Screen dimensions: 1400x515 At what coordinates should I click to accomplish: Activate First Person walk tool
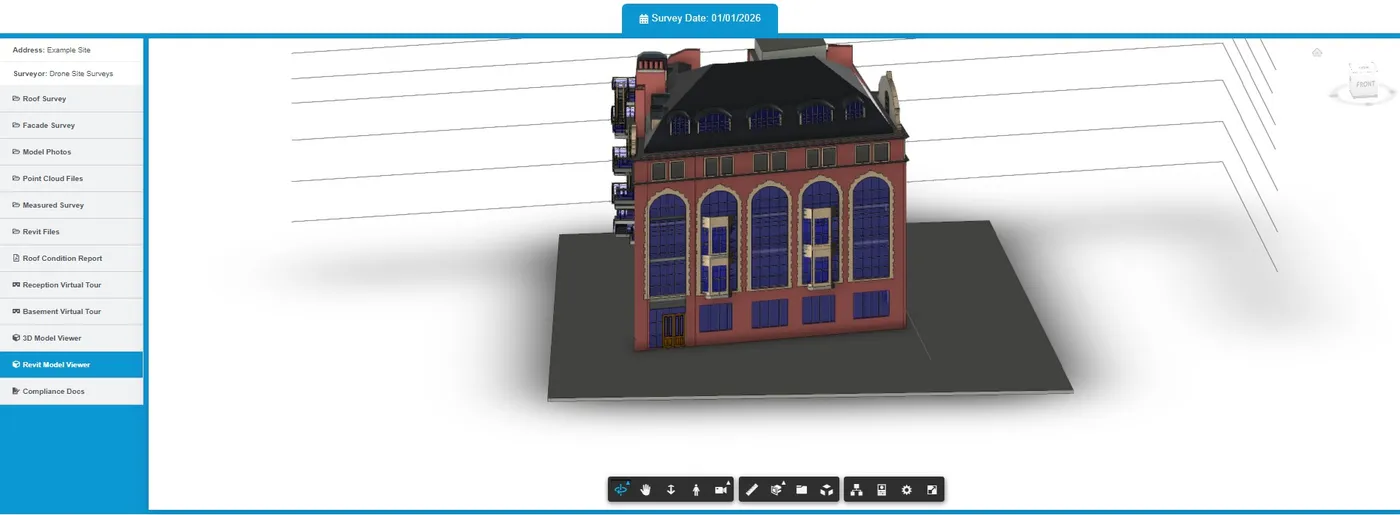(x=696, y=489)
